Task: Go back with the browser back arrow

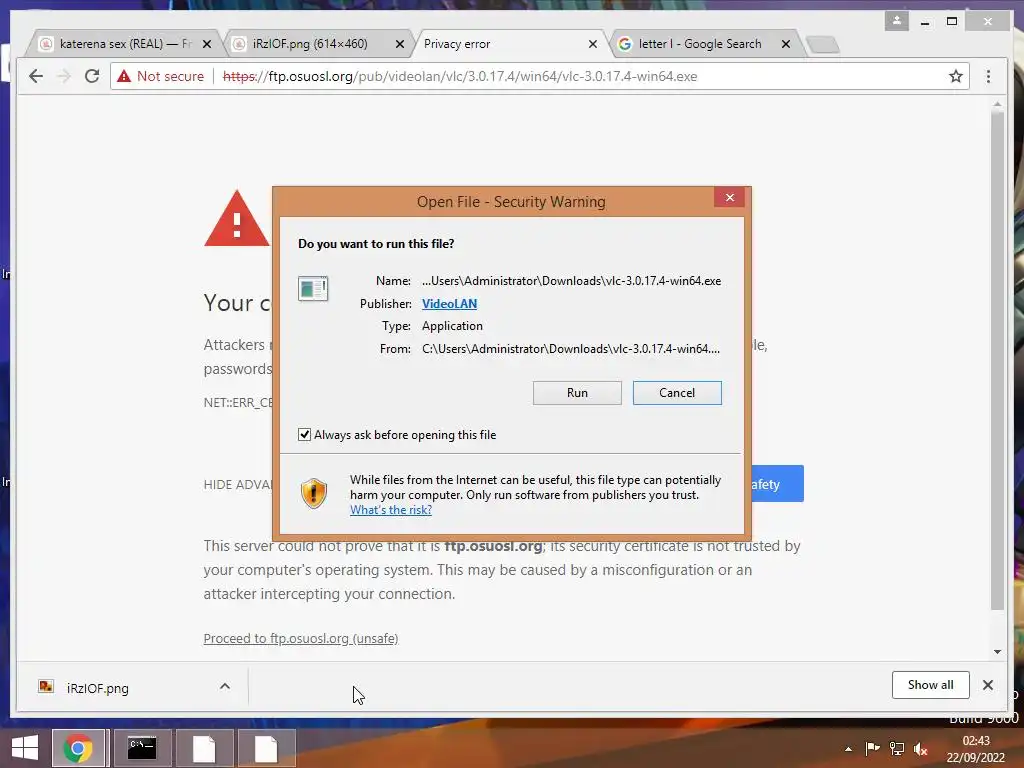Action: [x=36, y=76]
